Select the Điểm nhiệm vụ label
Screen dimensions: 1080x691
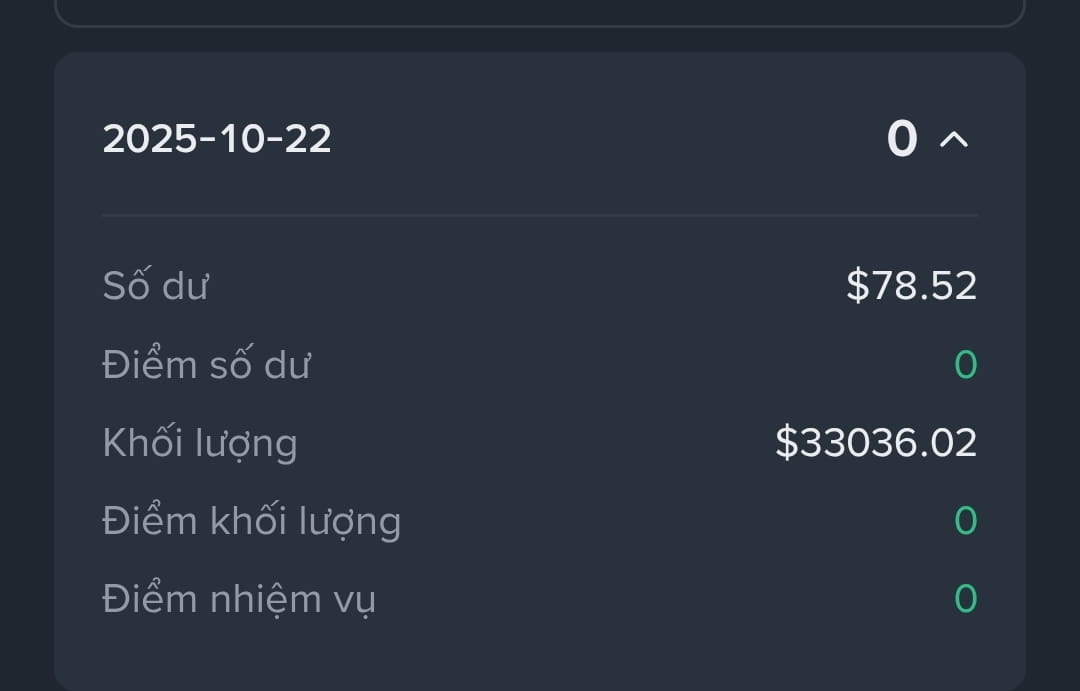coord(239,599)
